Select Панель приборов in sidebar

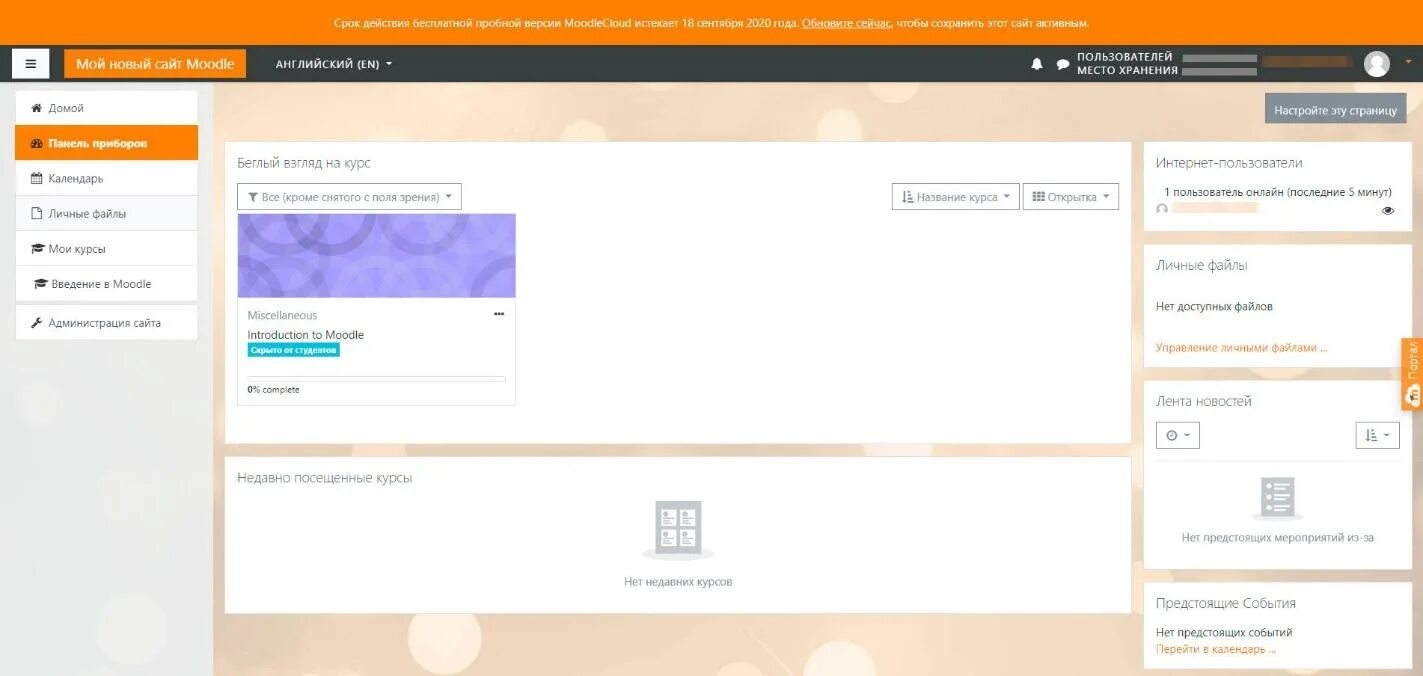106,143
